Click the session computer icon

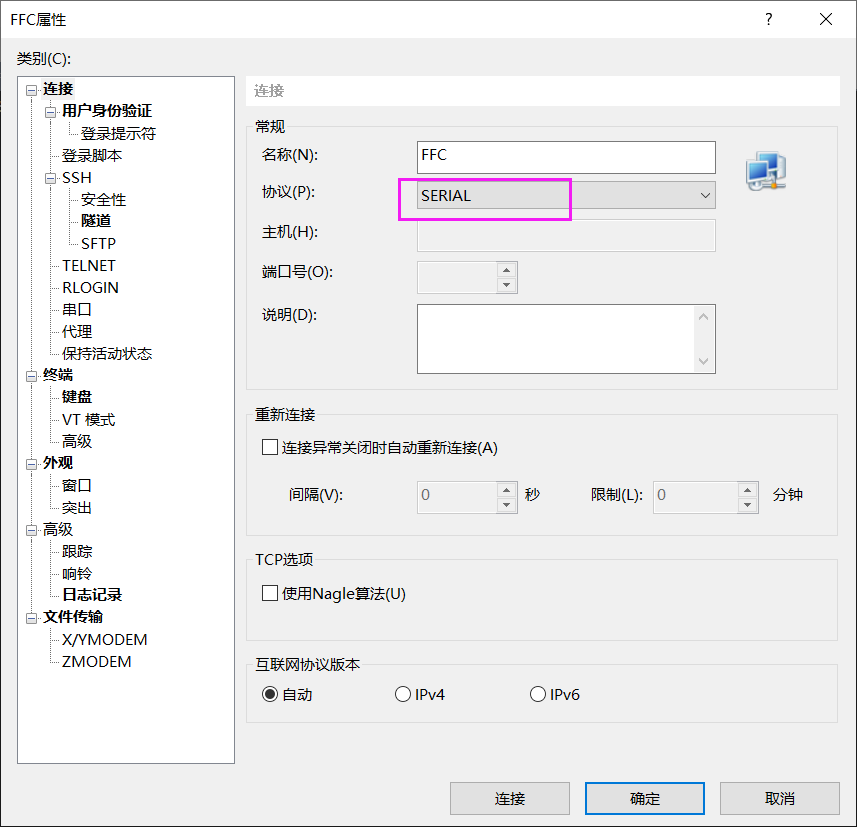[766, 171]
